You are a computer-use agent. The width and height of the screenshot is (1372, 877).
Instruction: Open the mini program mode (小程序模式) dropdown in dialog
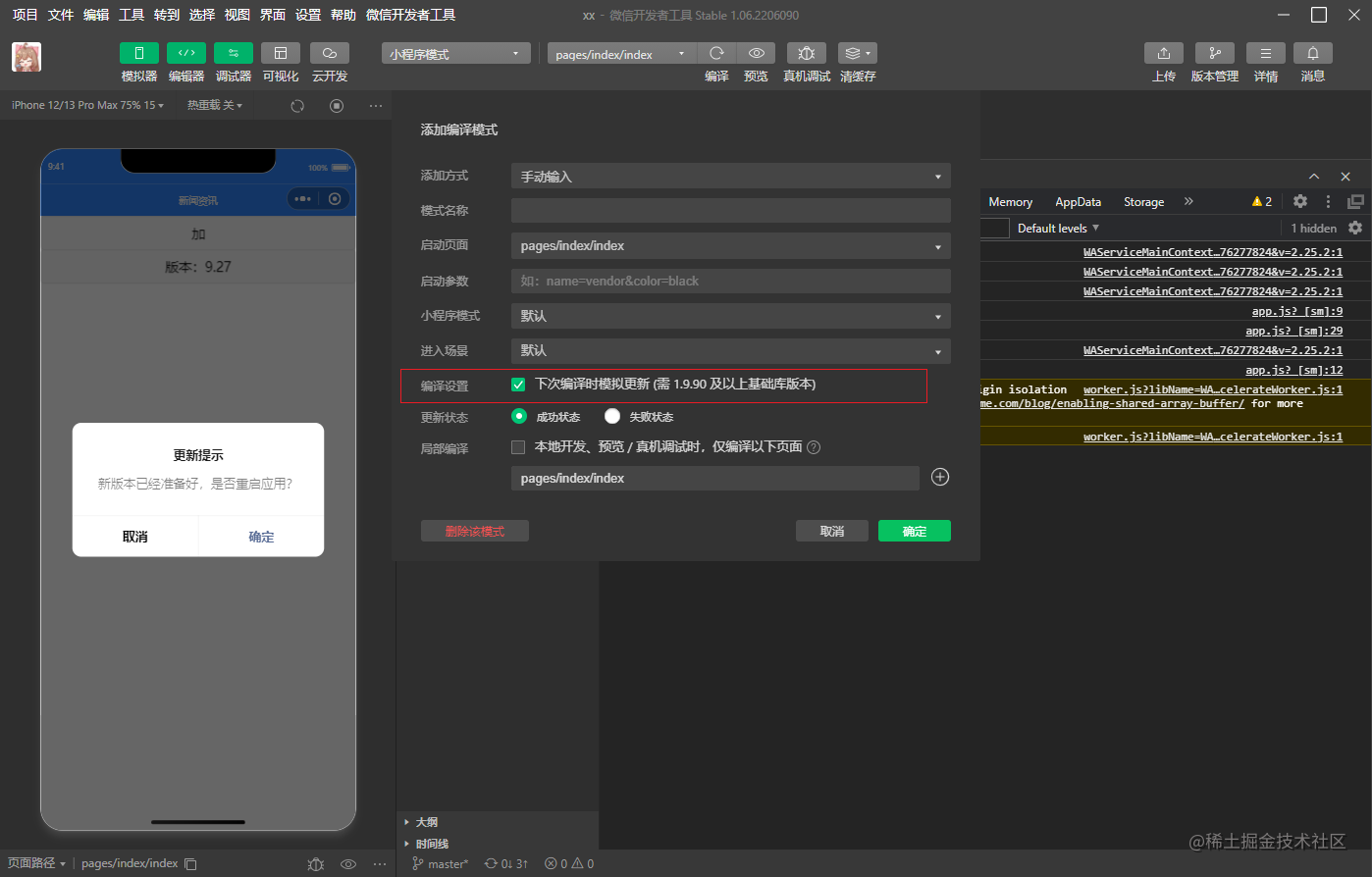tap(731, 316)
